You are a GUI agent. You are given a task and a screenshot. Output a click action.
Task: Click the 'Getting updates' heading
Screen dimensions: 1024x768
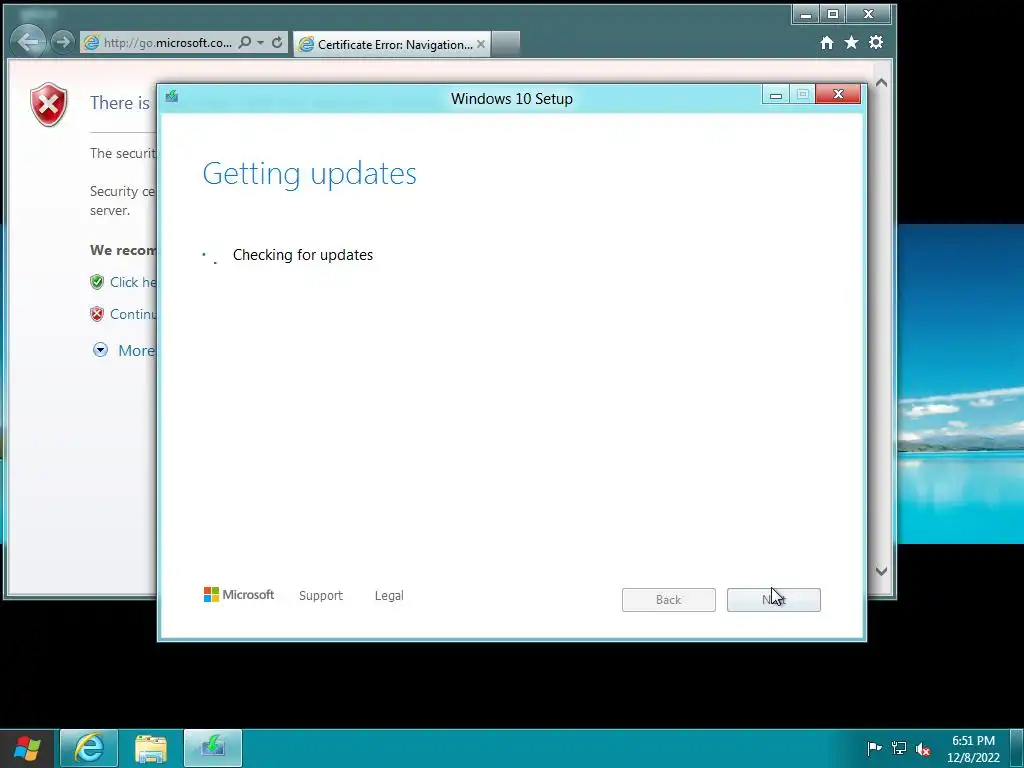[310, 174]
